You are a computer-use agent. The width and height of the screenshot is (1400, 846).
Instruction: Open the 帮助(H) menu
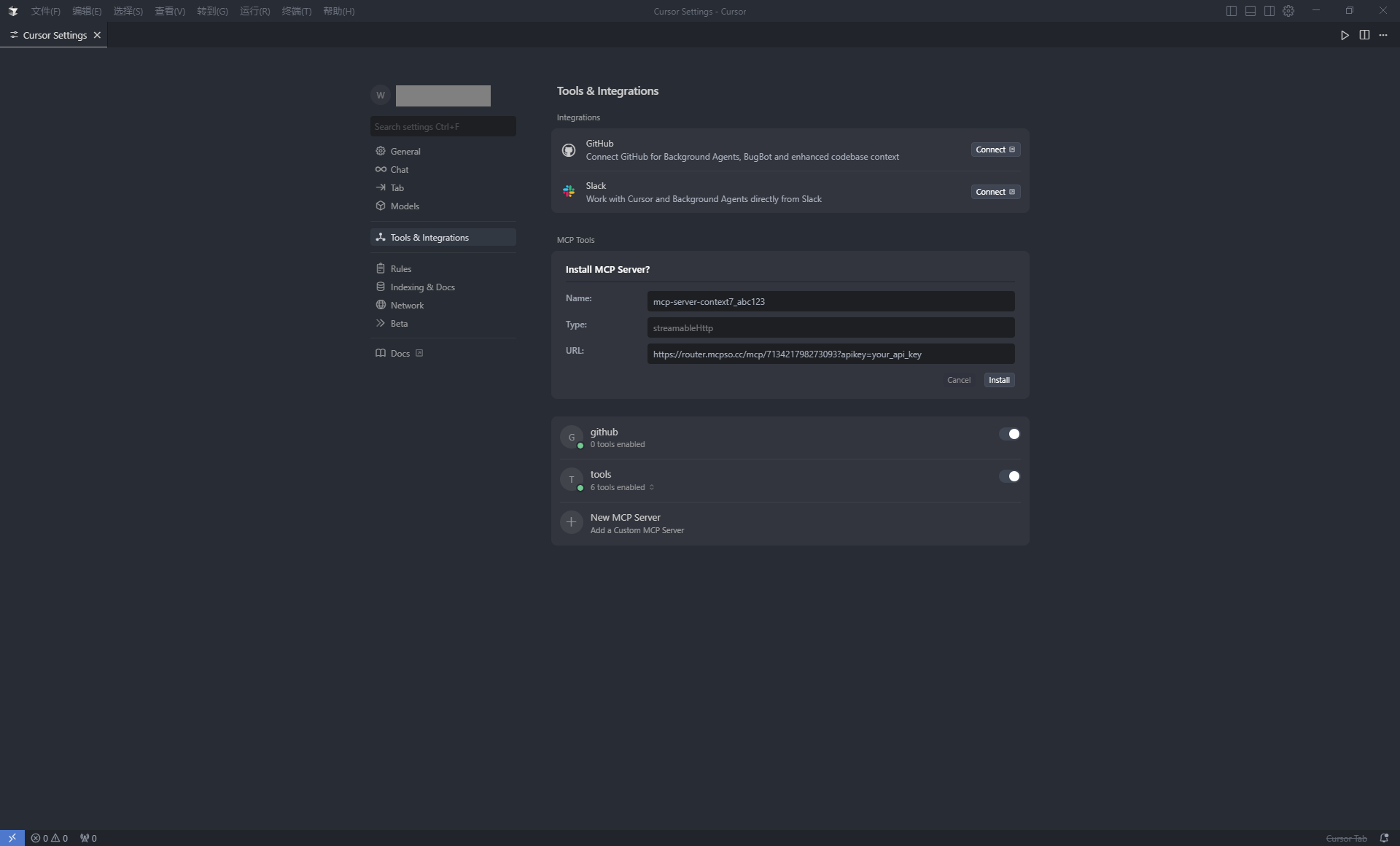pyautogui.click(x=339, y=11)
